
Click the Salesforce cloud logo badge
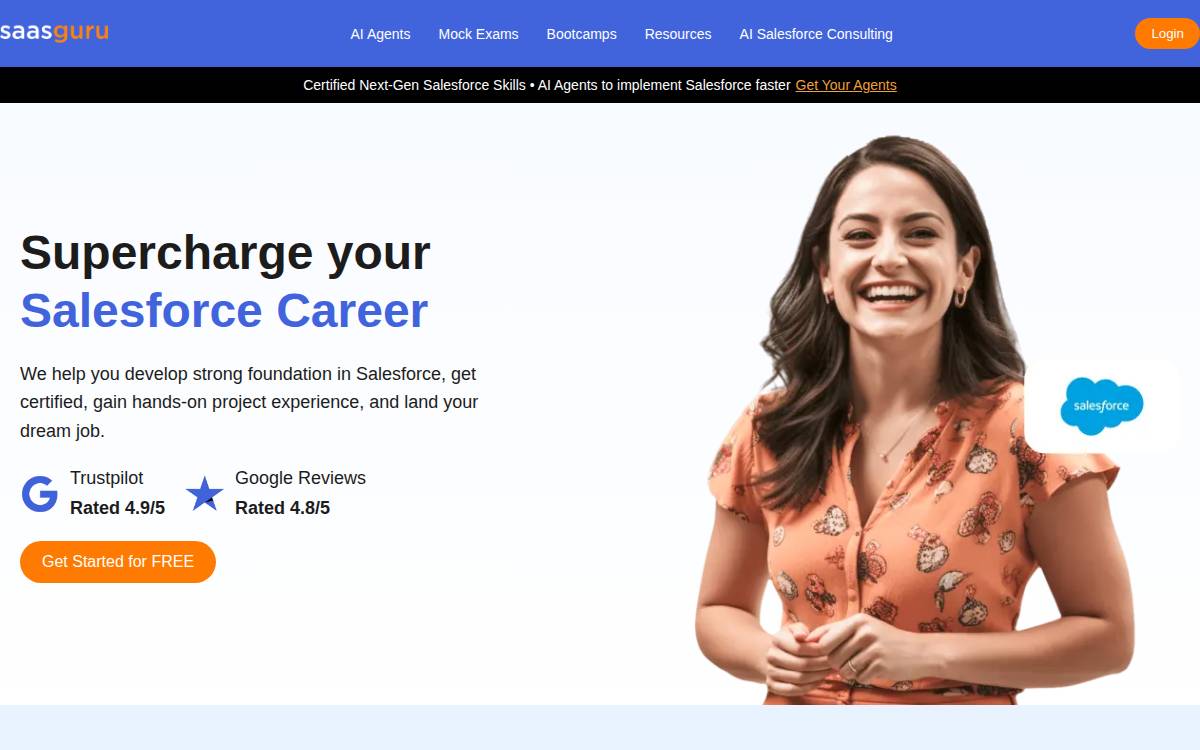pyautogui.click(x=1102, y=406)
